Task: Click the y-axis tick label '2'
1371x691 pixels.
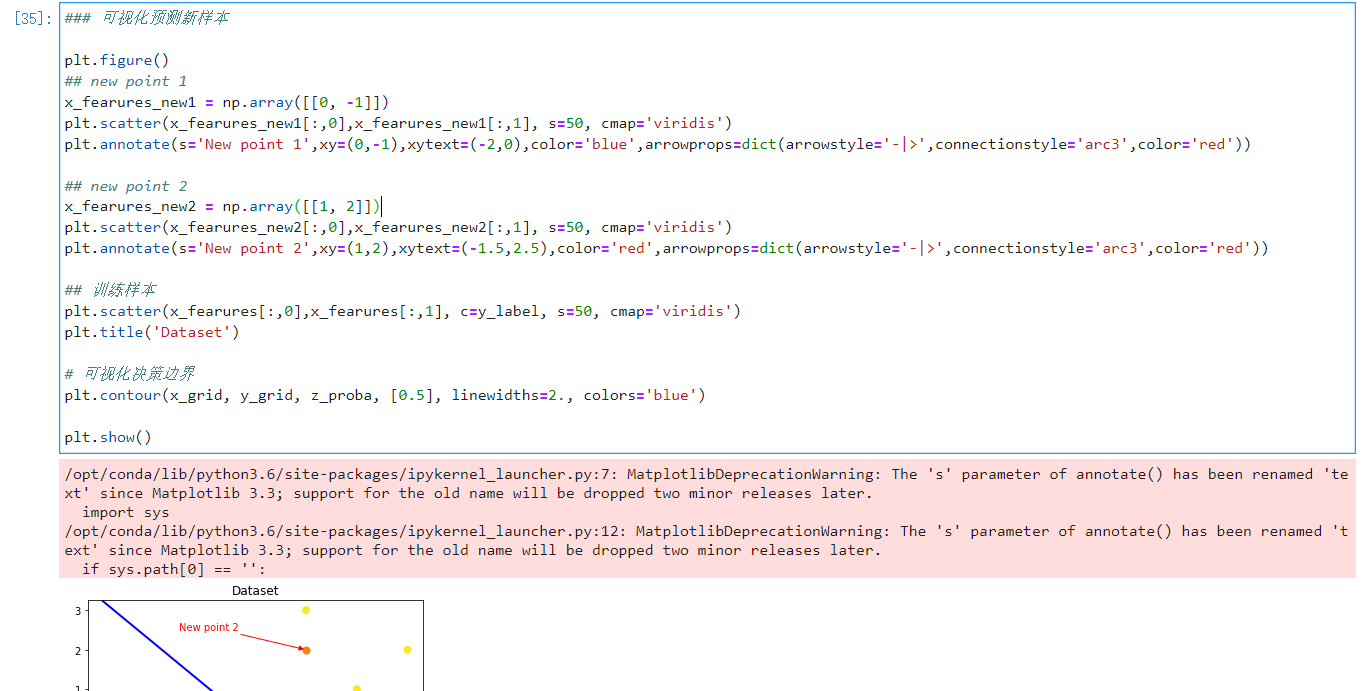Action: [x=77, y=650]
